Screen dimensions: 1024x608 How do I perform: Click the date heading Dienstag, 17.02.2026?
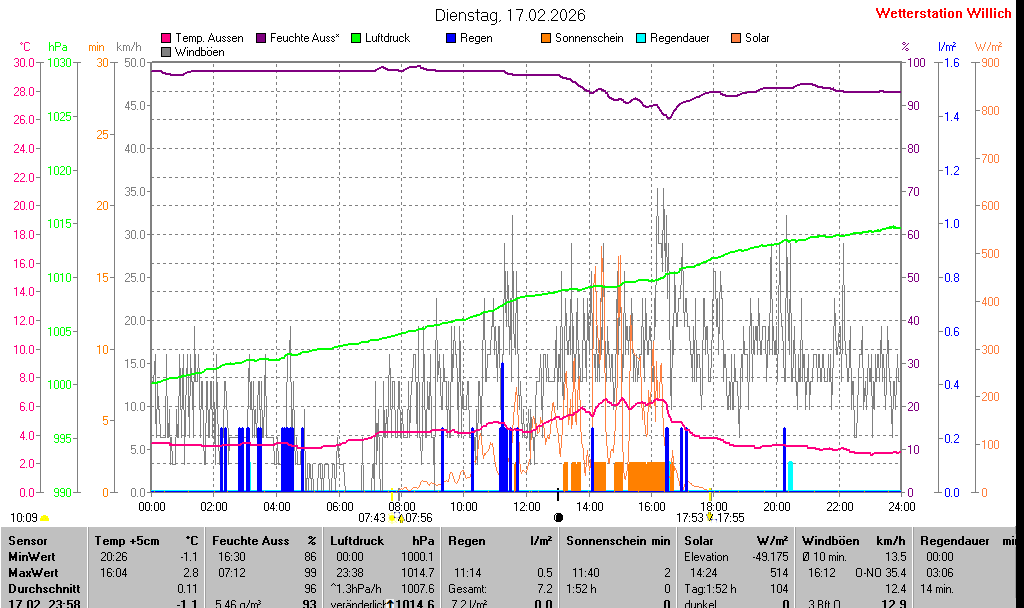[x=510, y=15]
